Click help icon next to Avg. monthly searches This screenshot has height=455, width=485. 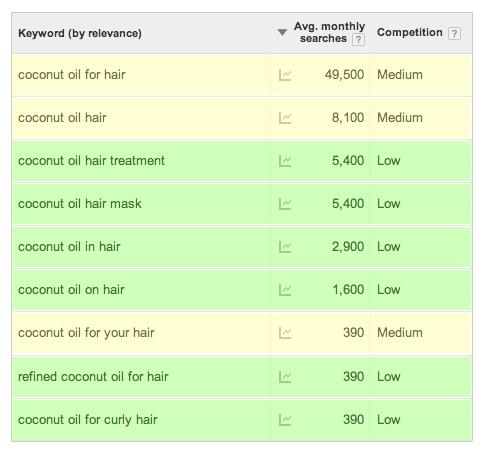coord(358,40)
